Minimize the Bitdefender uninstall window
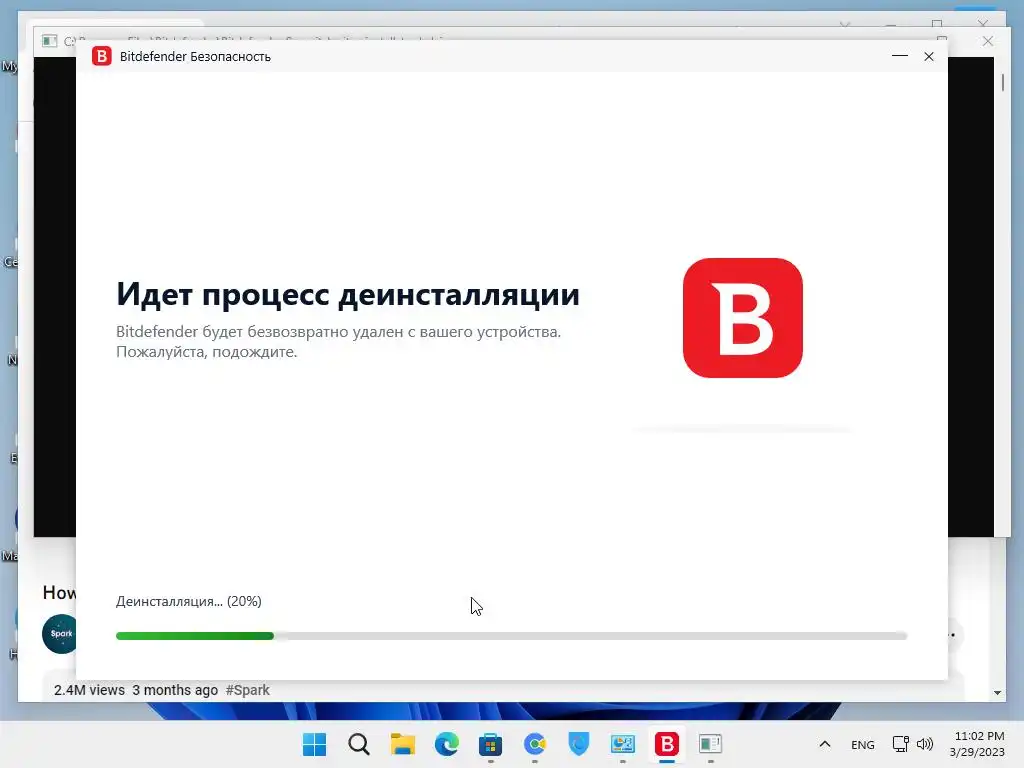 (900, 56)
